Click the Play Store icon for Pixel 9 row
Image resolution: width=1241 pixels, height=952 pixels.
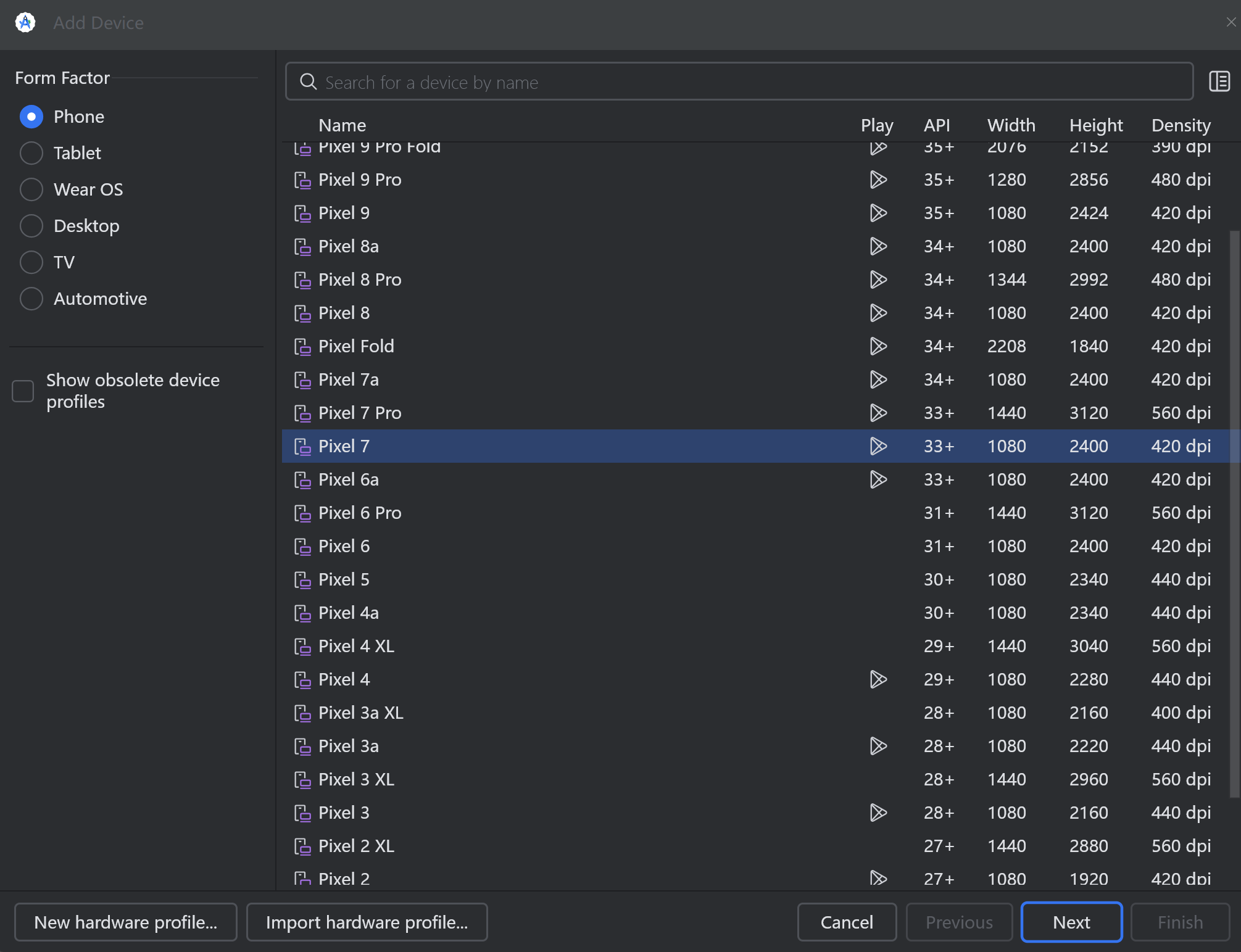pyautogui.click(x=878, y=213)
